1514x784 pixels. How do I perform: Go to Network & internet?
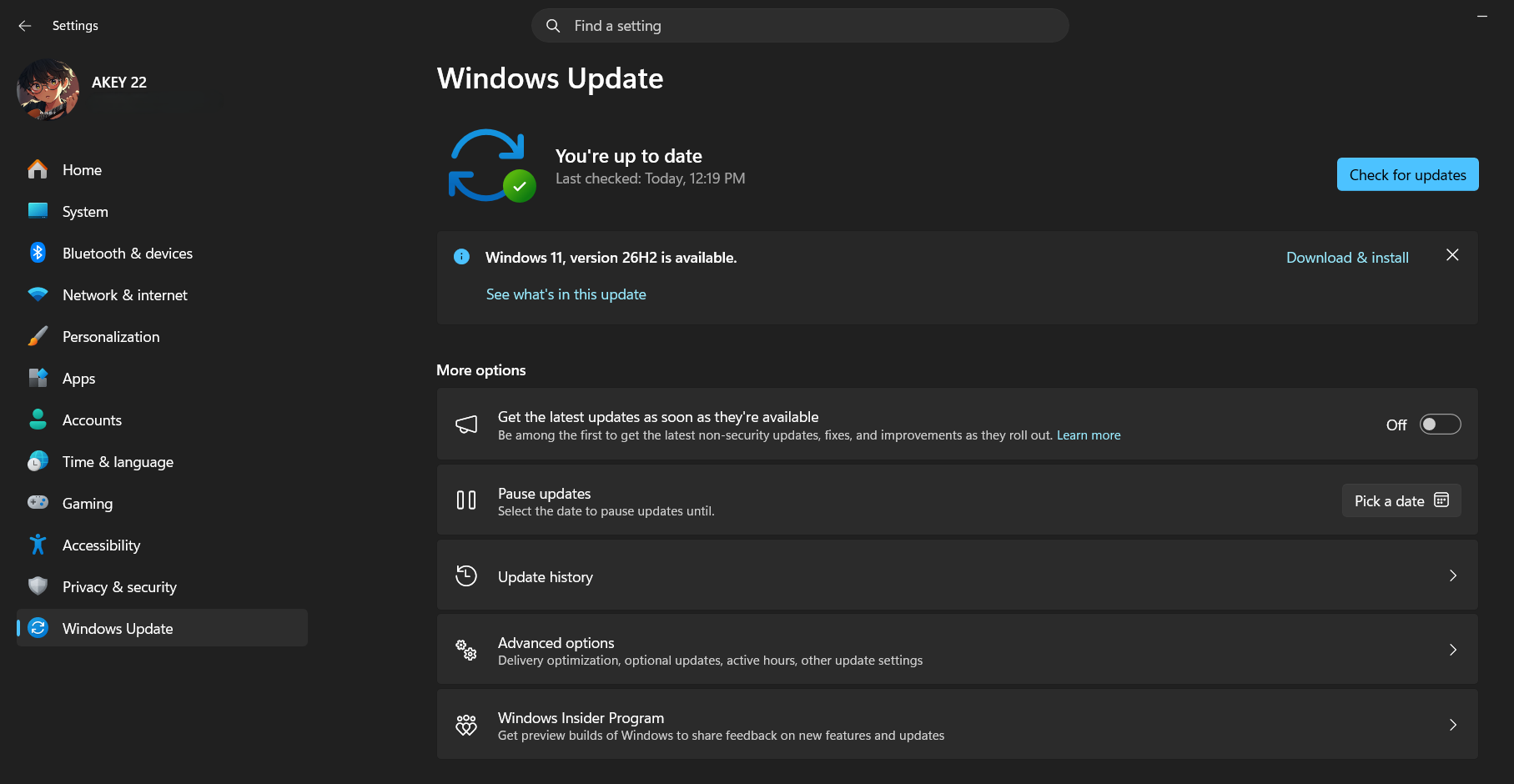(162, 294)
